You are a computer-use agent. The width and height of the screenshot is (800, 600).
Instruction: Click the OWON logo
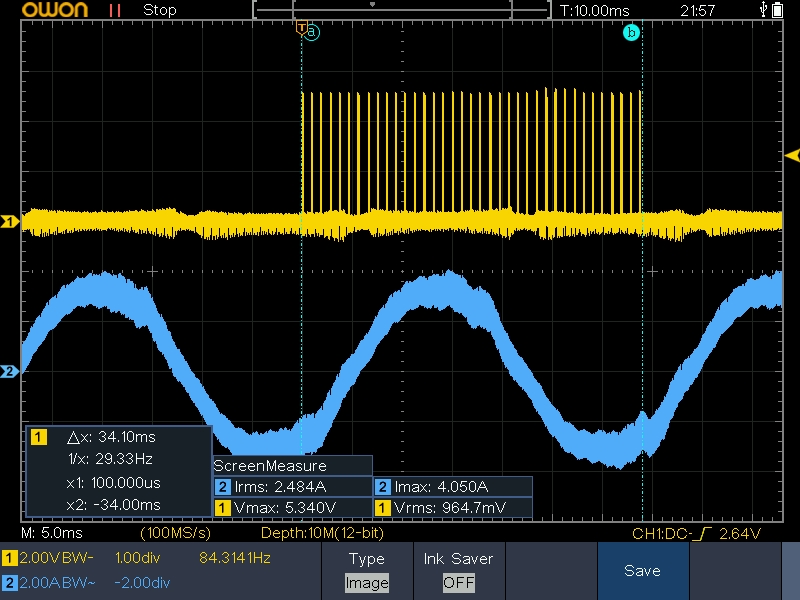tap(55, 10)
